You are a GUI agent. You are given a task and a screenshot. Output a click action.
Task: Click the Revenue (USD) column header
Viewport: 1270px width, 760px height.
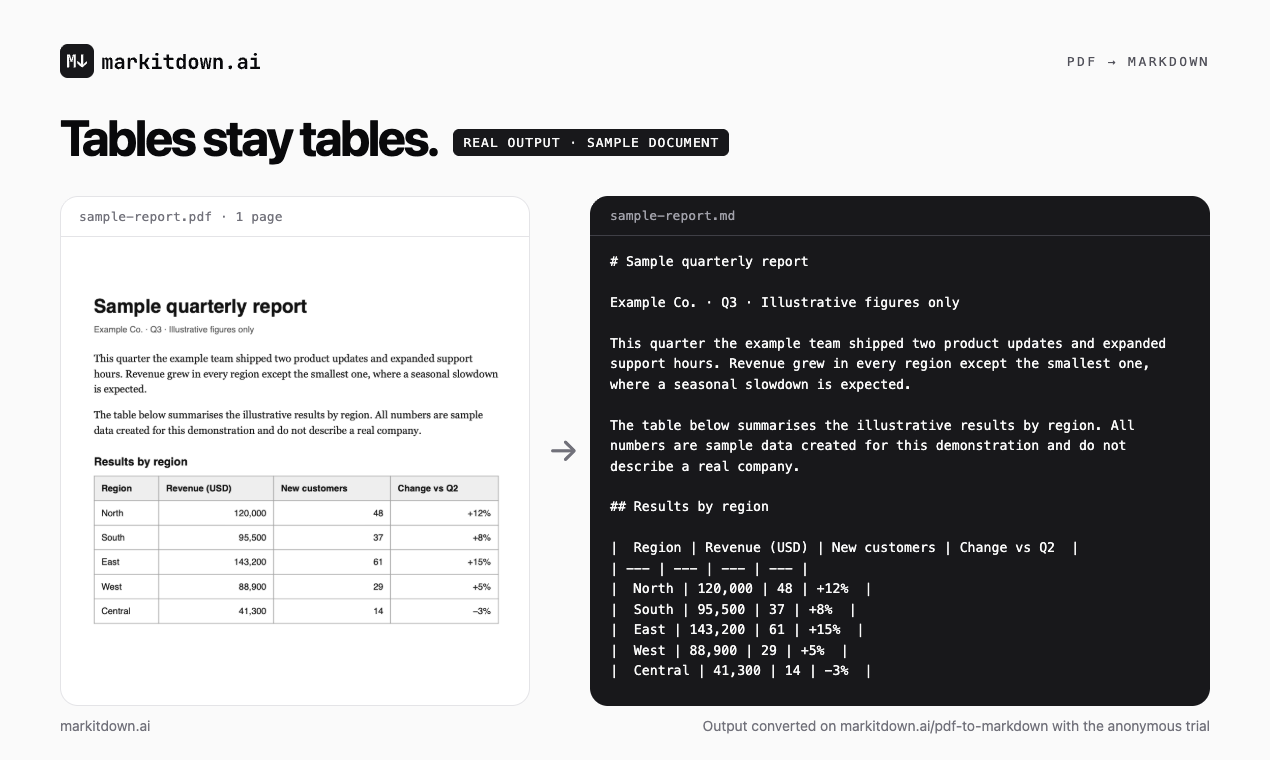click(x=216, y=488)
